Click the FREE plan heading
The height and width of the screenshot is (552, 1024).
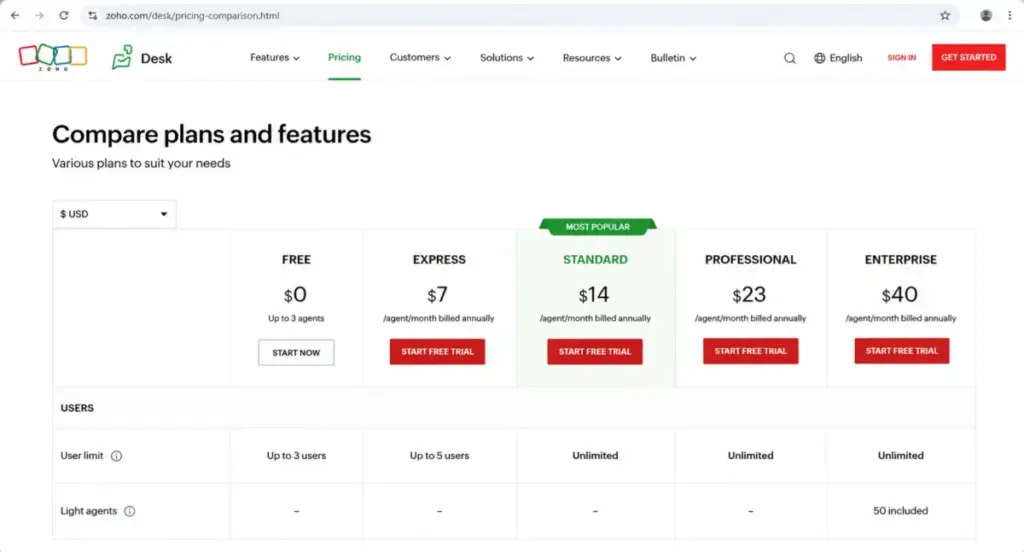point(296,259)
